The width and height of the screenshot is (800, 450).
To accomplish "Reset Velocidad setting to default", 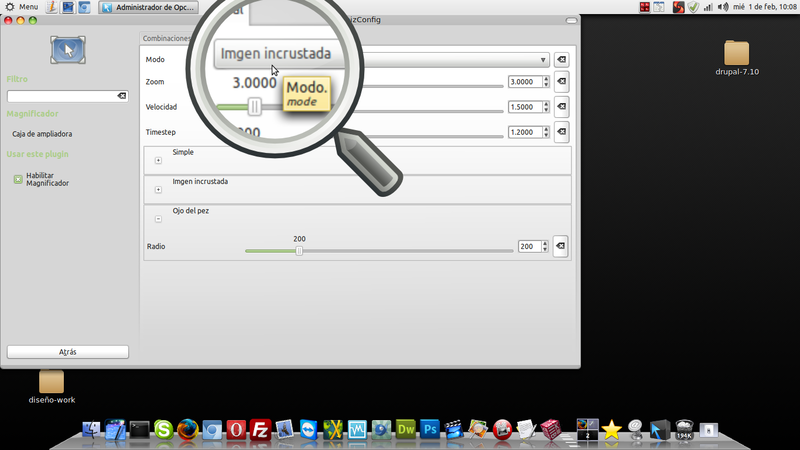I will 561,107.
